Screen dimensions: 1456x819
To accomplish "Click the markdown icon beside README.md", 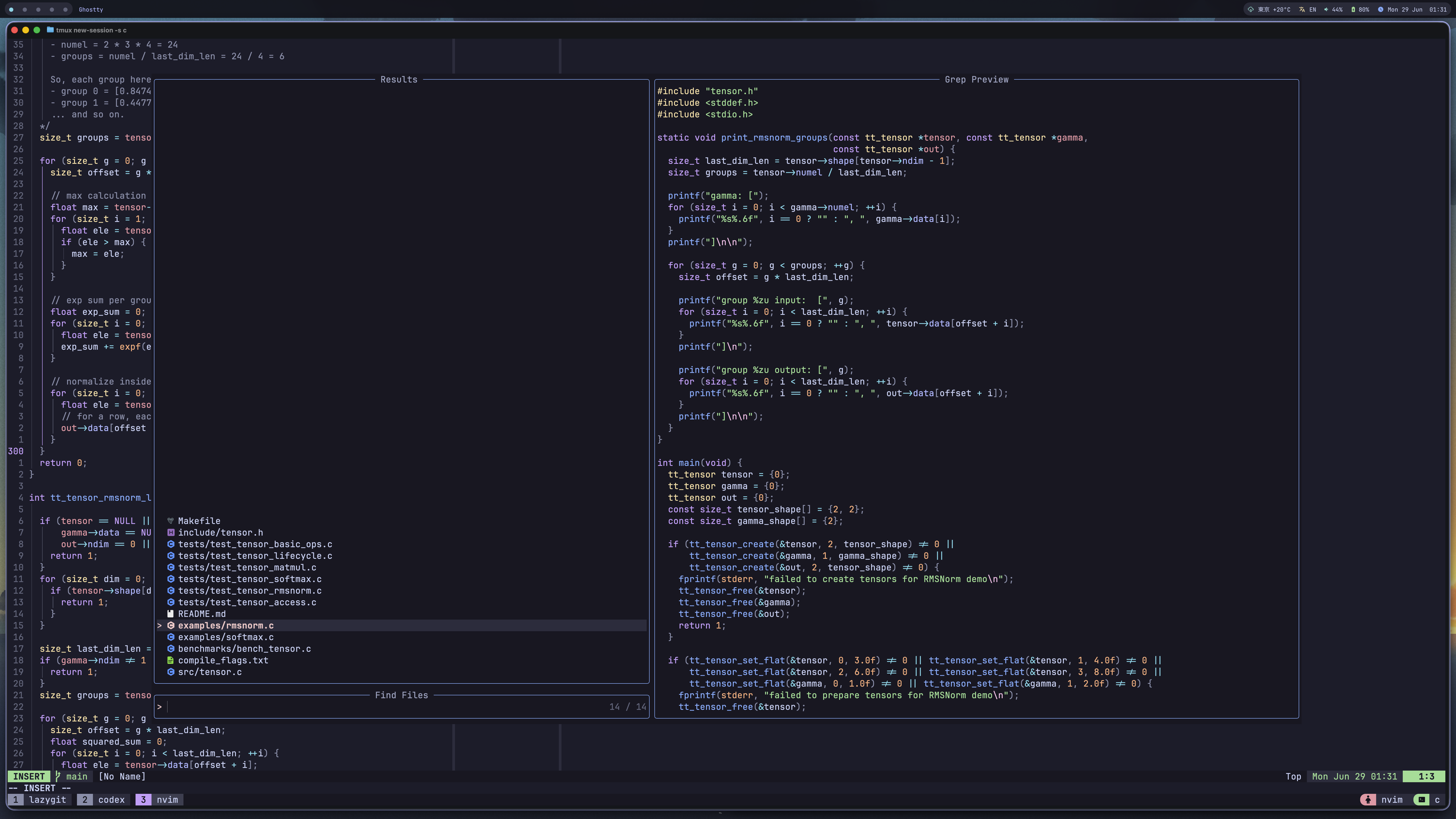I will coord(170,614).
